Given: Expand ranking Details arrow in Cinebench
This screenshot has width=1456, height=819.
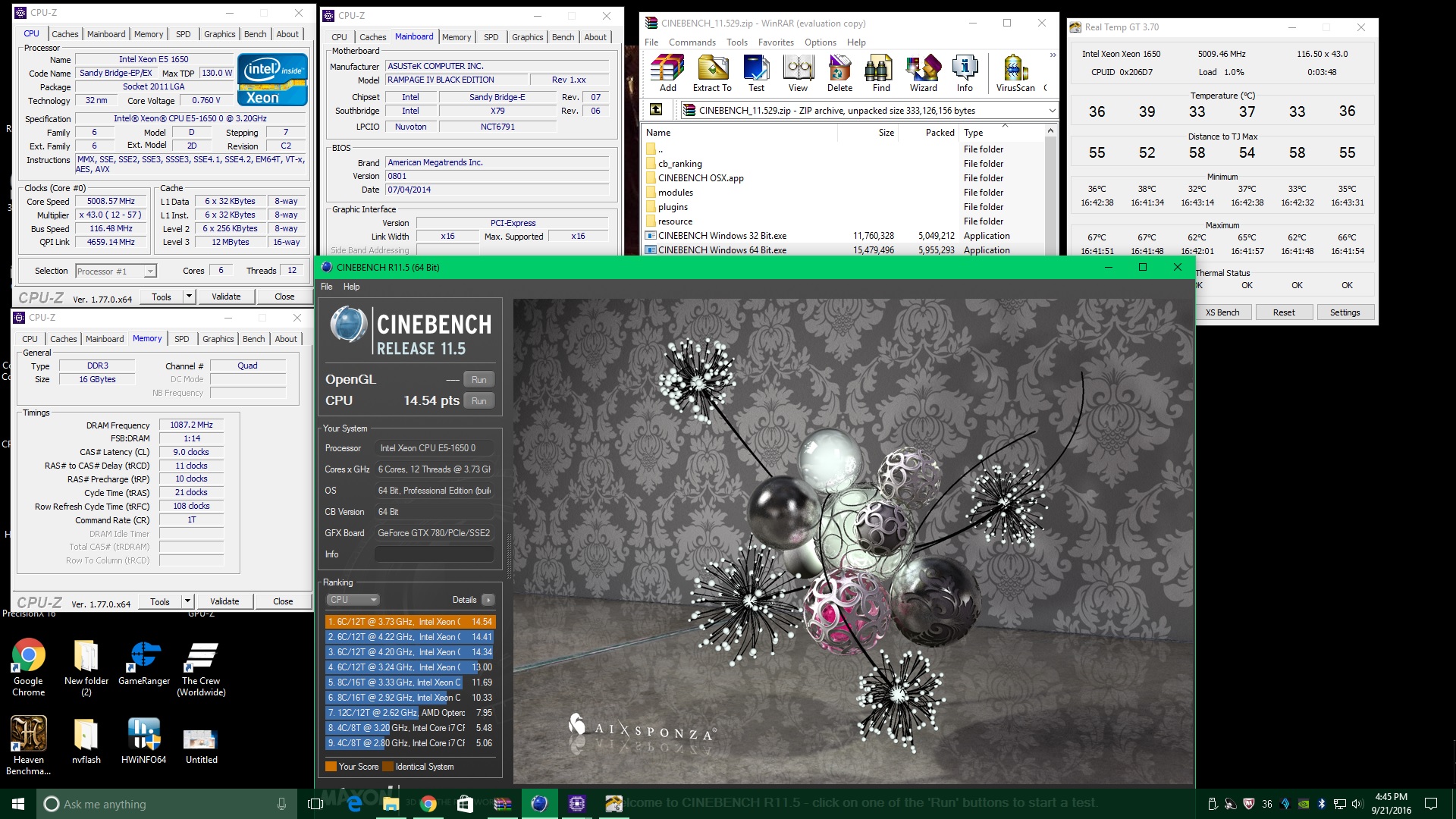Looking at the screenshot, I should coord(488,600).
